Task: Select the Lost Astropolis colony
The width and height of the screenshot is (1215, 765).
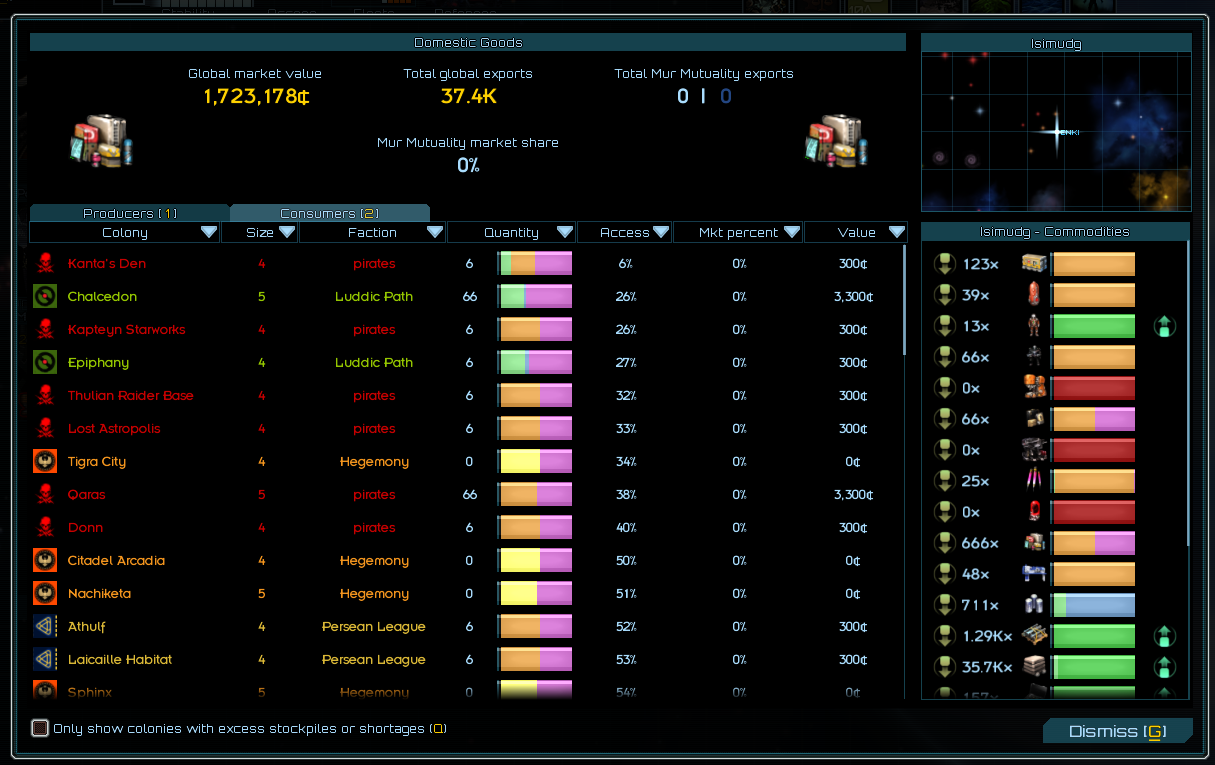Action: pos(468,429)
